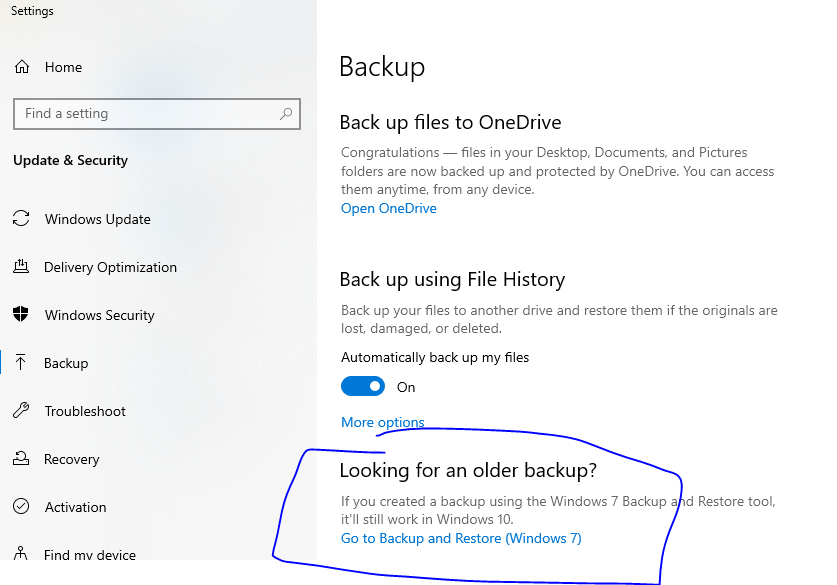Open More options for File History
Viewport: 837px width, 585px height.
(383, 422)
